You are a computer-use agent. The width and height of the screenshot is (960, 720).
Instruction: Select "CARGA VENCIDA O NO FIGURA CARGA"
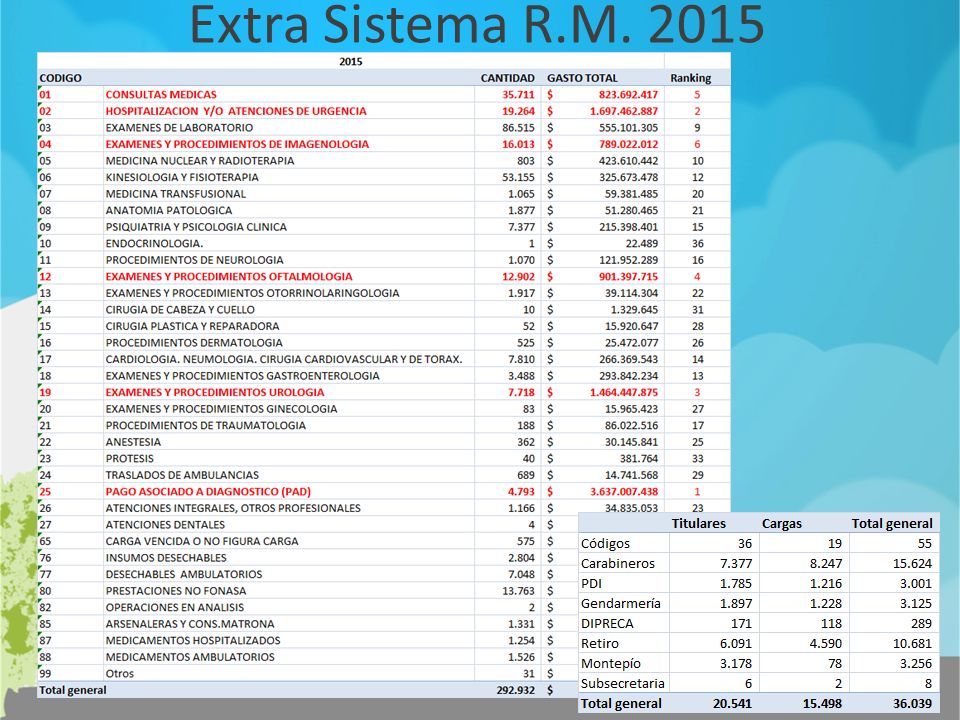pos(201,541)
